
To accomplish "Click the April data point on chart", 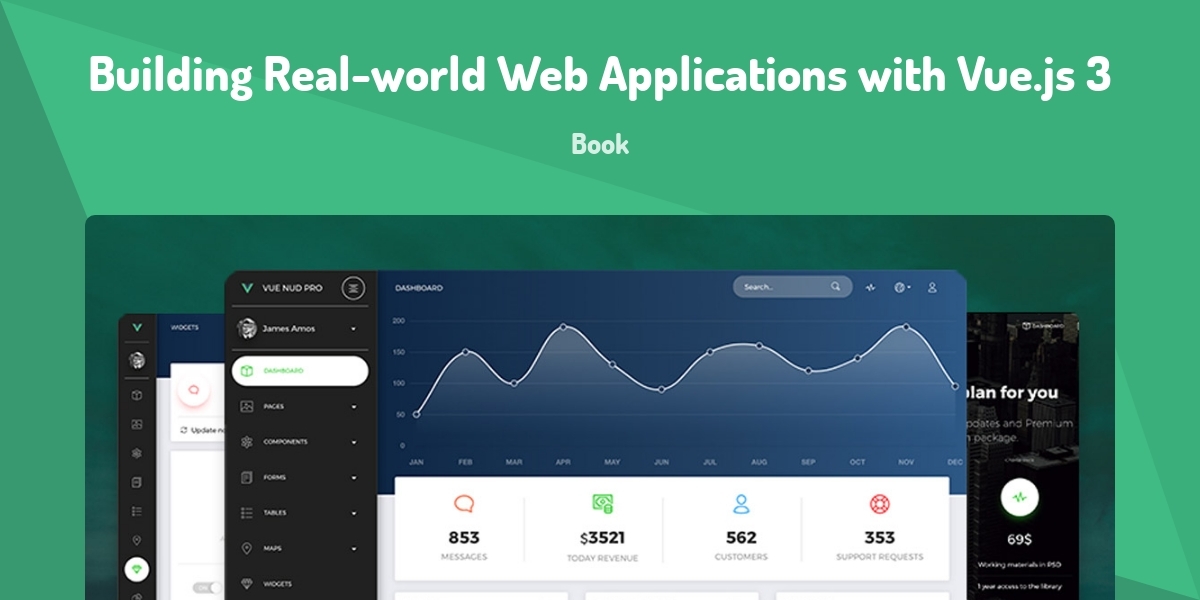I will 563,327.
